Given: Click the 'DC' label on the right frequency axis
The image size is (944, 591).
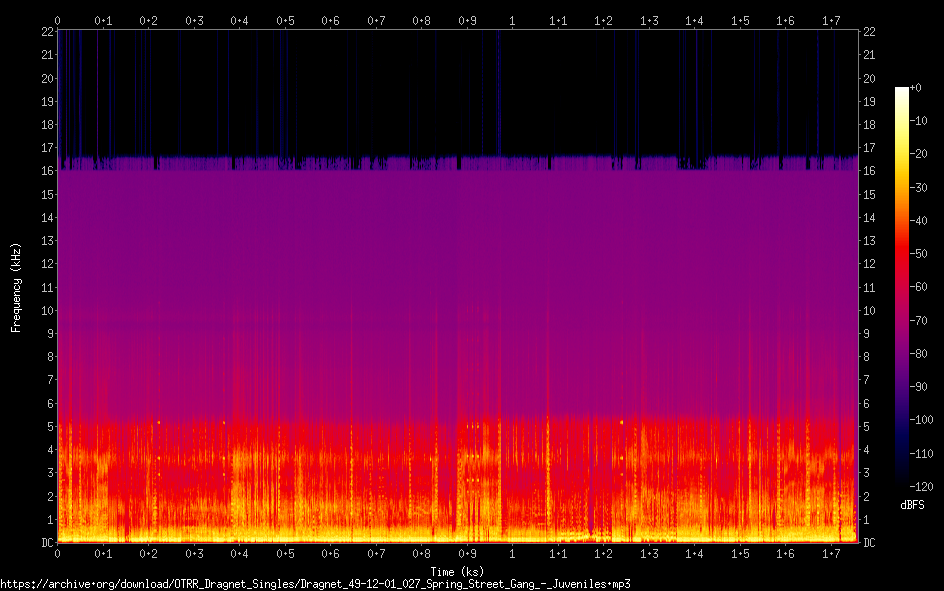Looking at the screenshot, I should (x=869, y=543).
